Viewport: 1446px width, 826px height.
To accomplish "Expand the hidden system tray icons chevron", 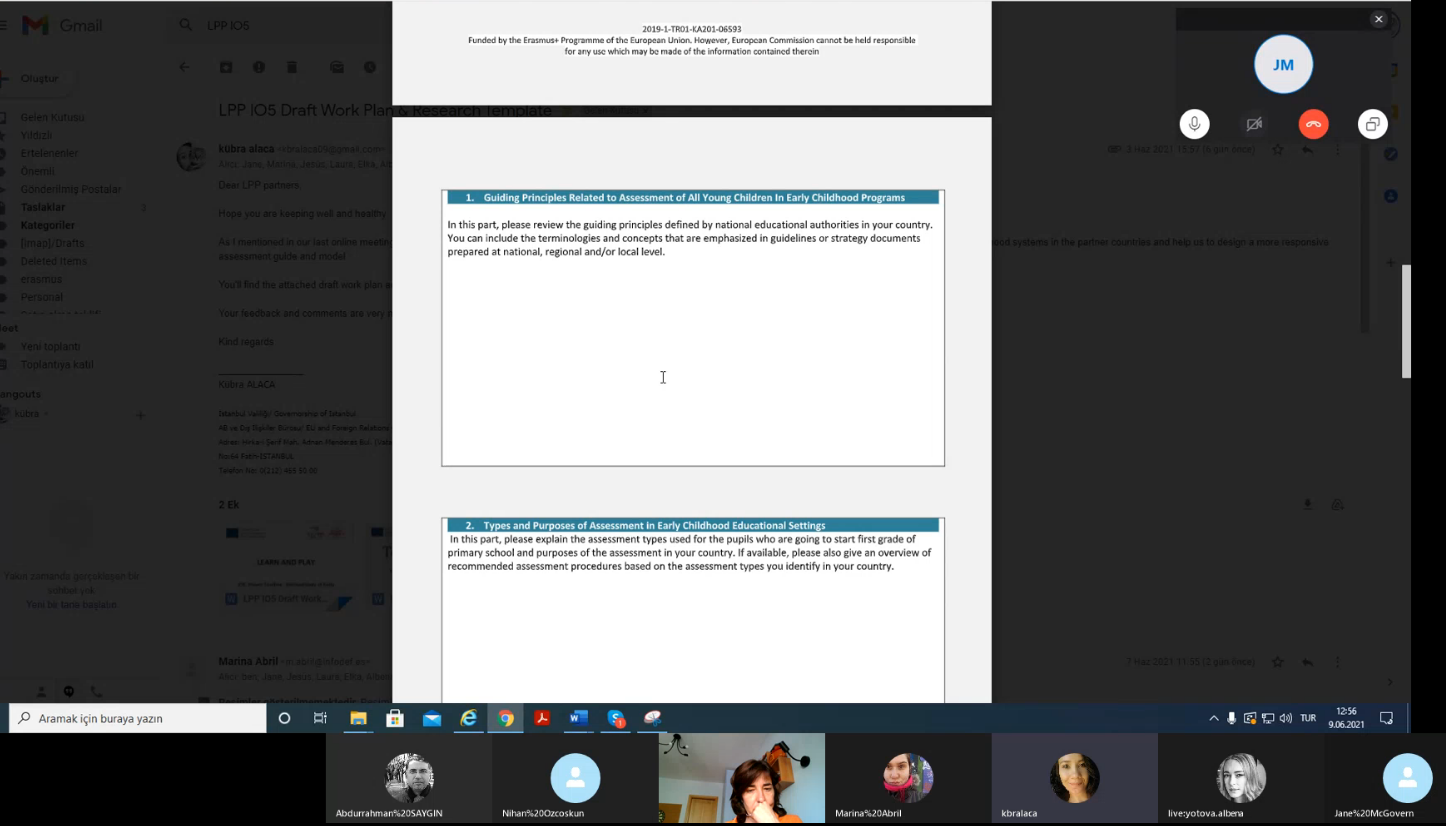I will (1214, 718).
